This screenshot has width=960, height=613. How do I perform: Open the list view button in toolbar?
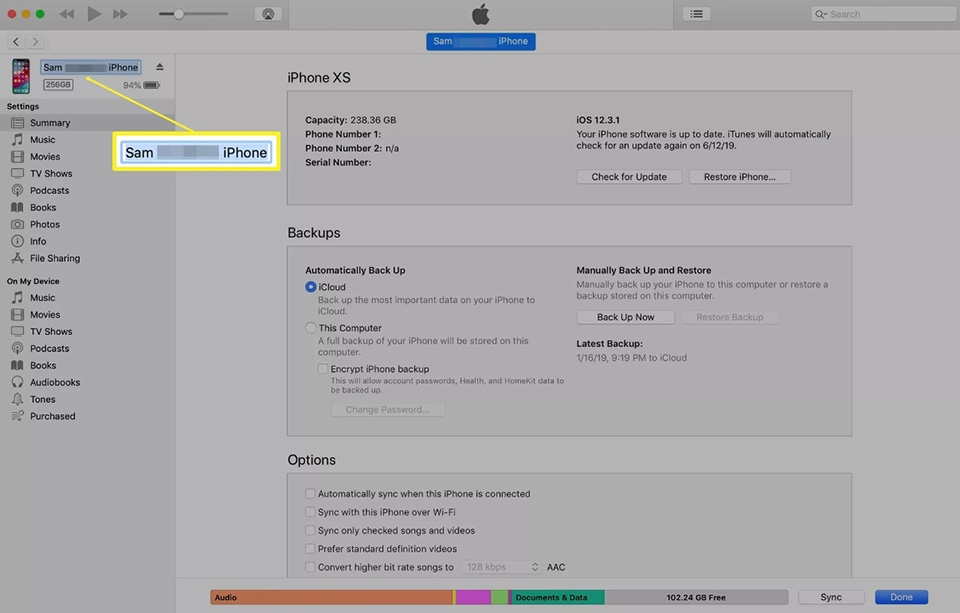point(696,14)
